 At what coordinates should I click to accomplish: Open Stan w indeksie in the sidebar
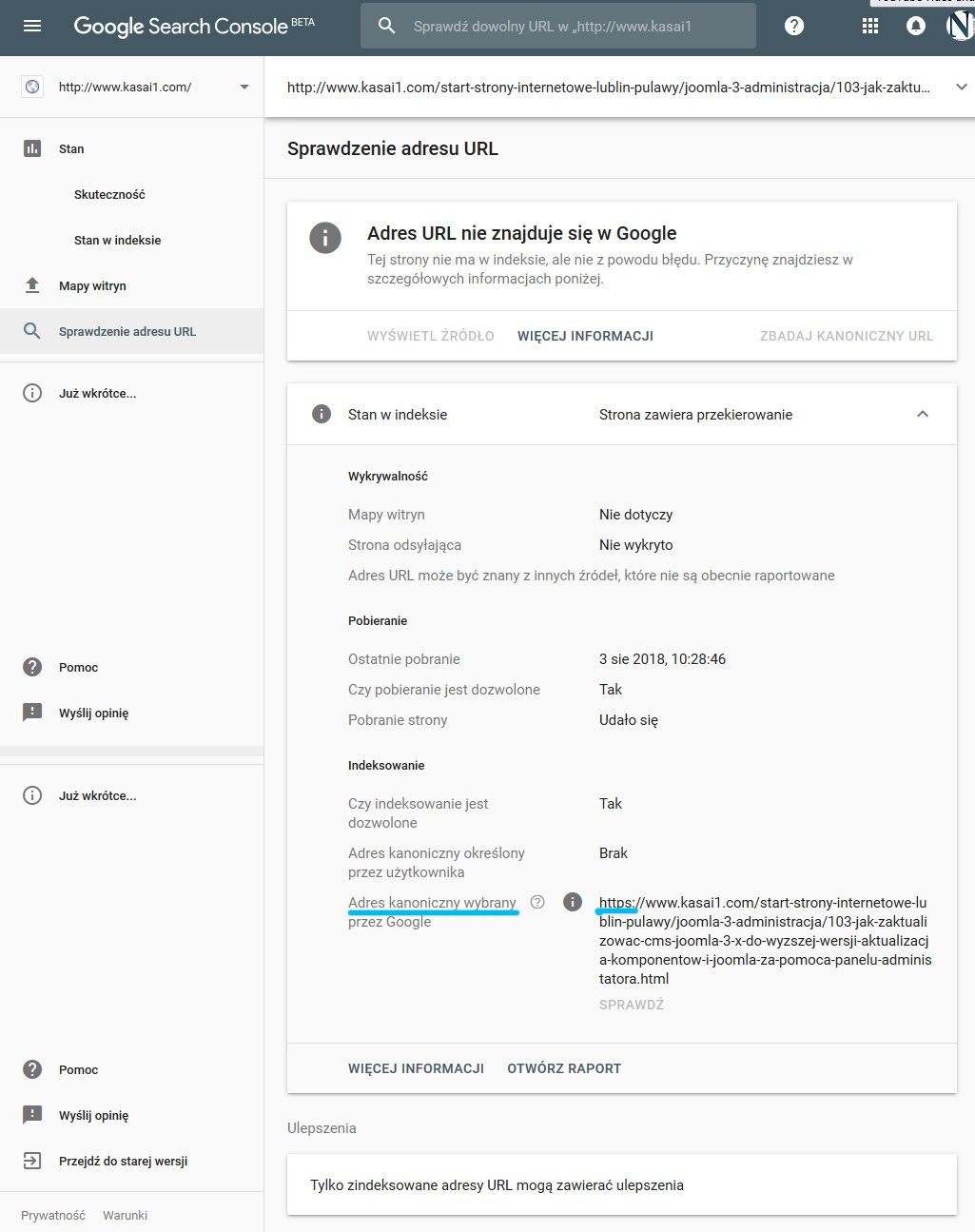pyautogui.click(x=118, y=240)
